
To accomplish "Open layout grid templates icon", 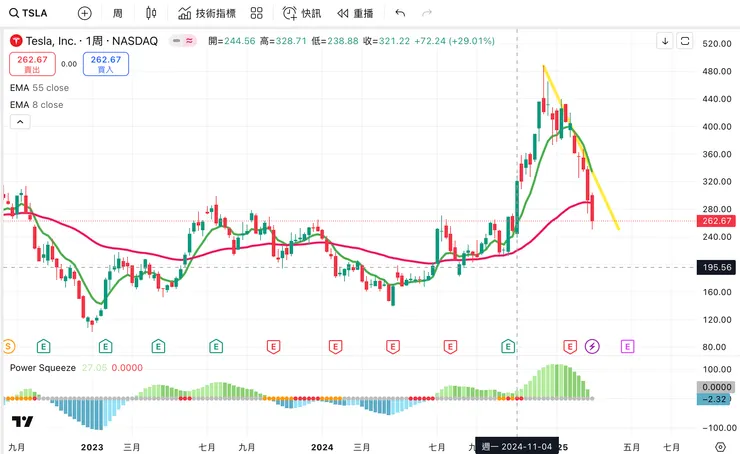I will [x=256, y=13].
